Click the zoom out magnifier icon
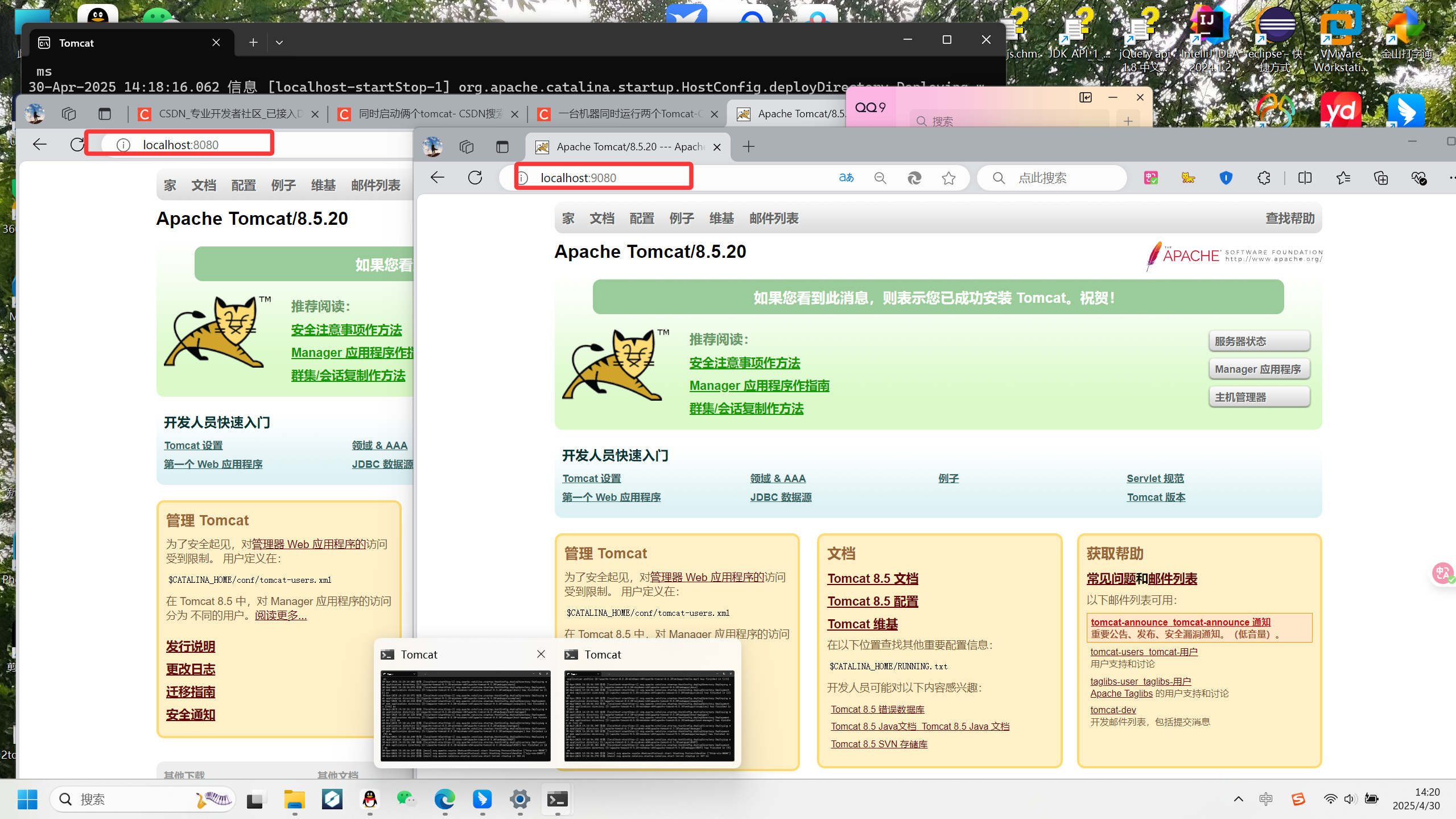This screenshot has height=819, width=1456. (x=880, y=178)
